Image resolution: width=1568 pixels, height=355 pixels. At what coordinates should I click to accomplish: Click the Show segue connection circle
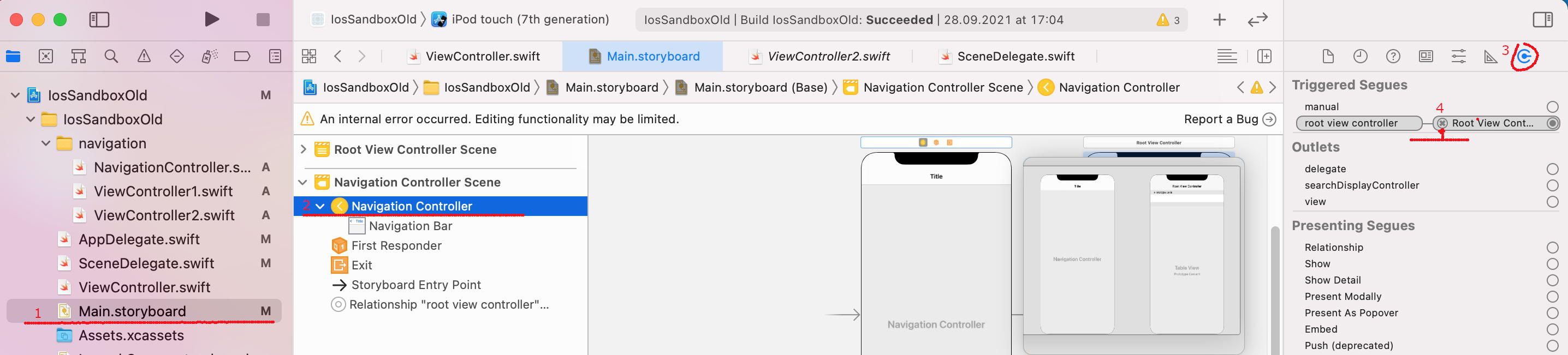[x=1552, y=264]
